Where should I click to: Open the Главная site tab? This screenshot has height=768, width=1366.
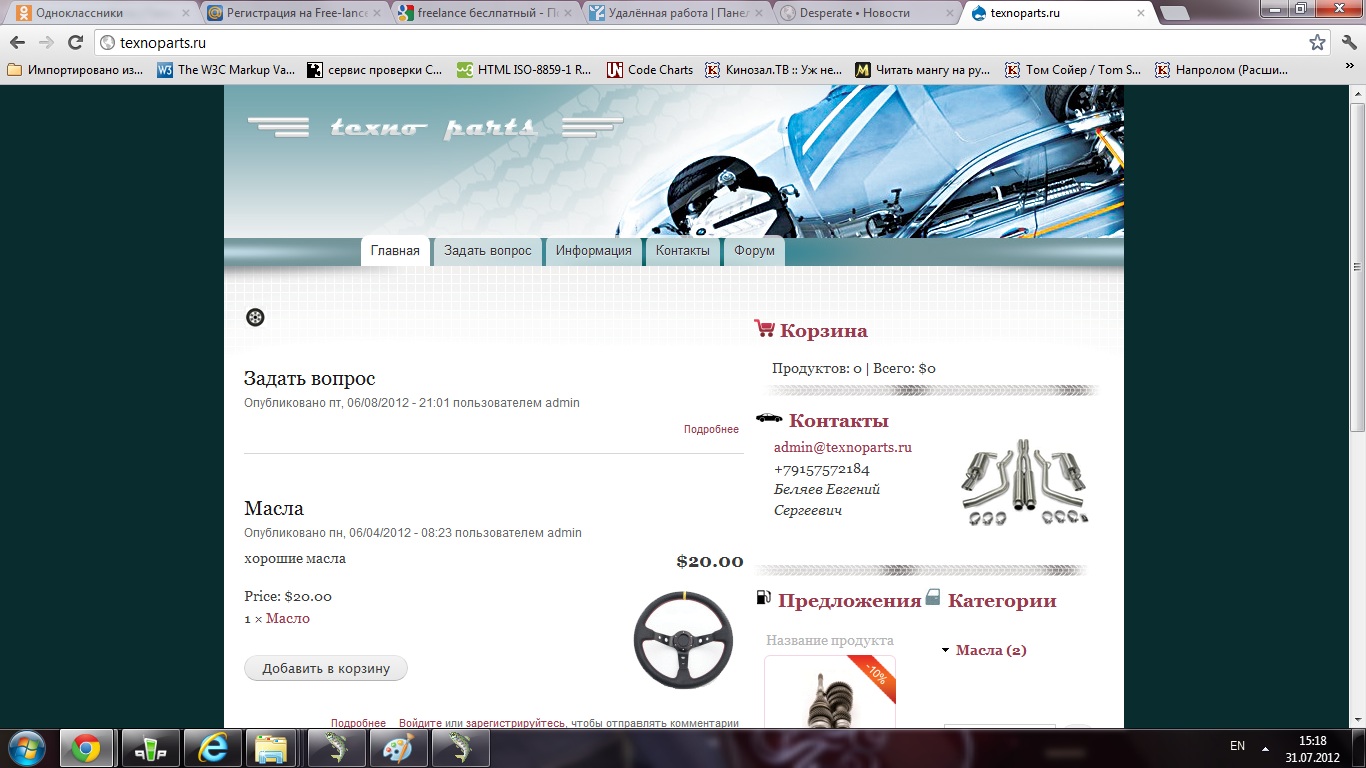point(395,251)
